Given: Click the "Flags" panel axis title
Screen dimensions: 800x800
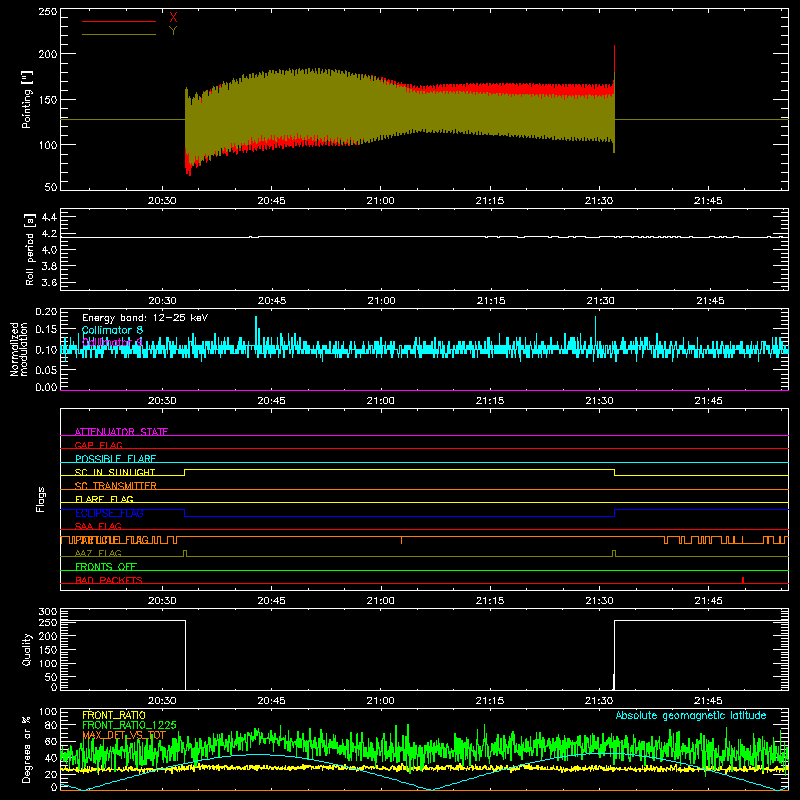Looking at the screenshot, I should click(40, 499).
